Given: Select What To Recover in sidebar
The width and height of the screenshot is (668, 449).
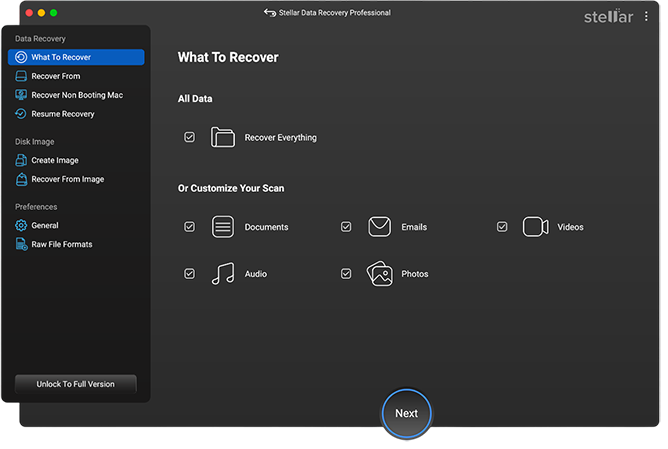Looking at the screenshot, I should (76, 57).
